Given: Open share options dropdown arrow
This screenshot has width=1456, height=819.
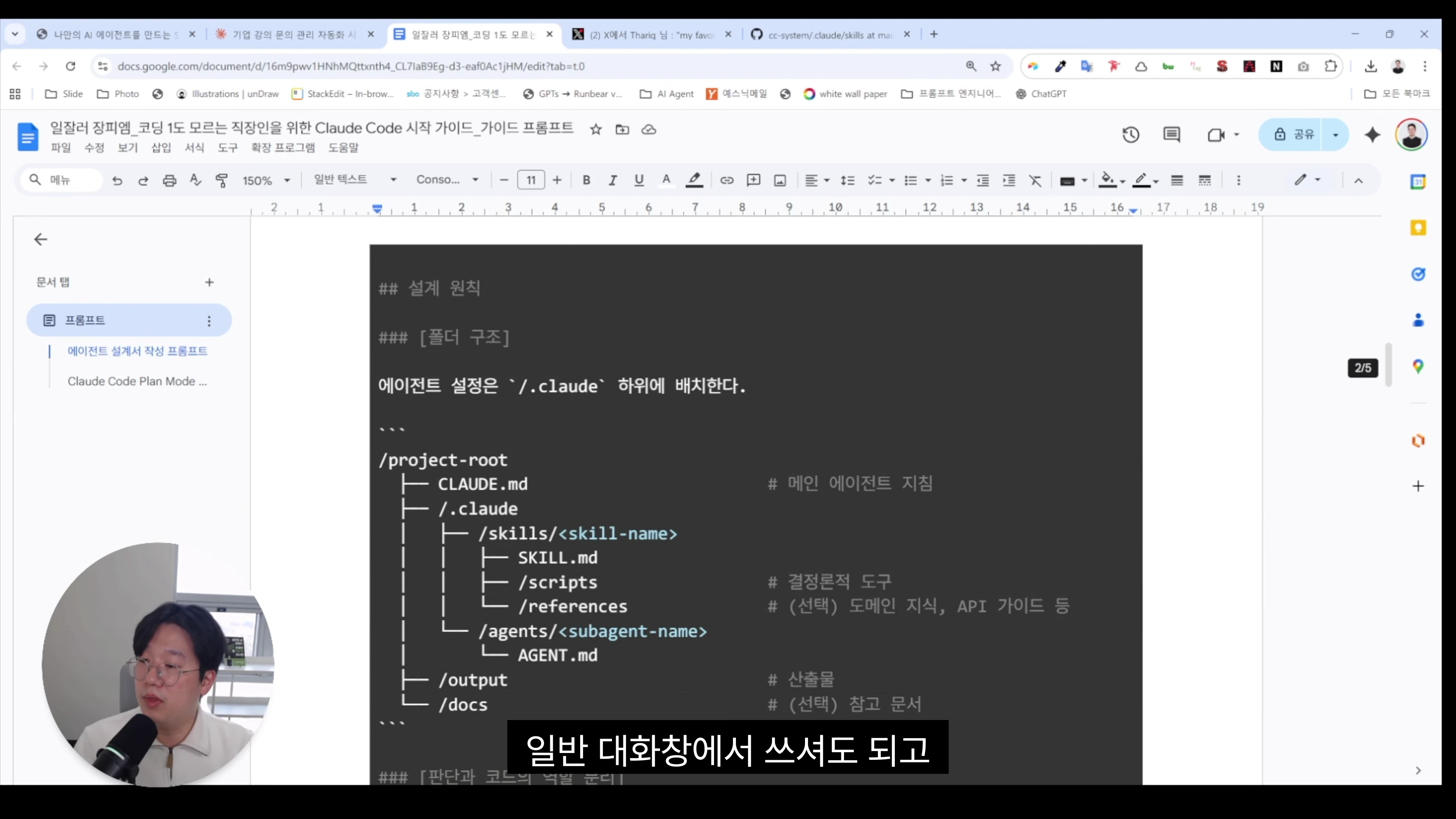Looking at the screenshot, I should (x=1335, y=135).
